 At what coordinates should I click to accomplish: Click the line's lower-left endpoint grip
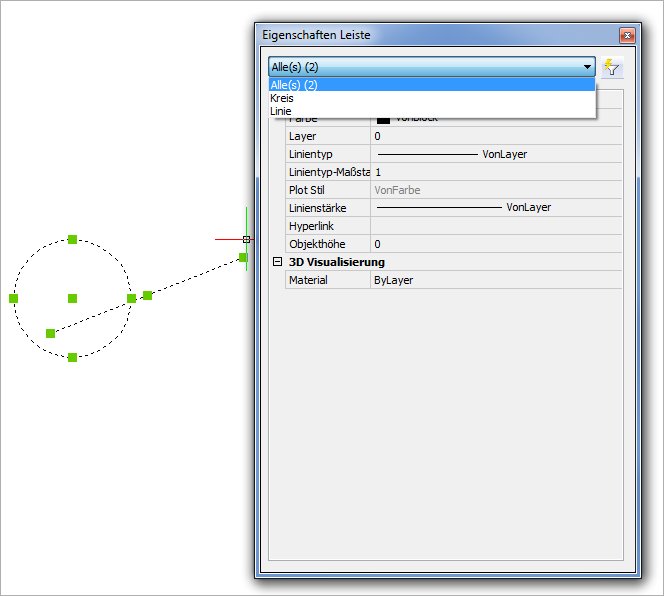point(50,333)
